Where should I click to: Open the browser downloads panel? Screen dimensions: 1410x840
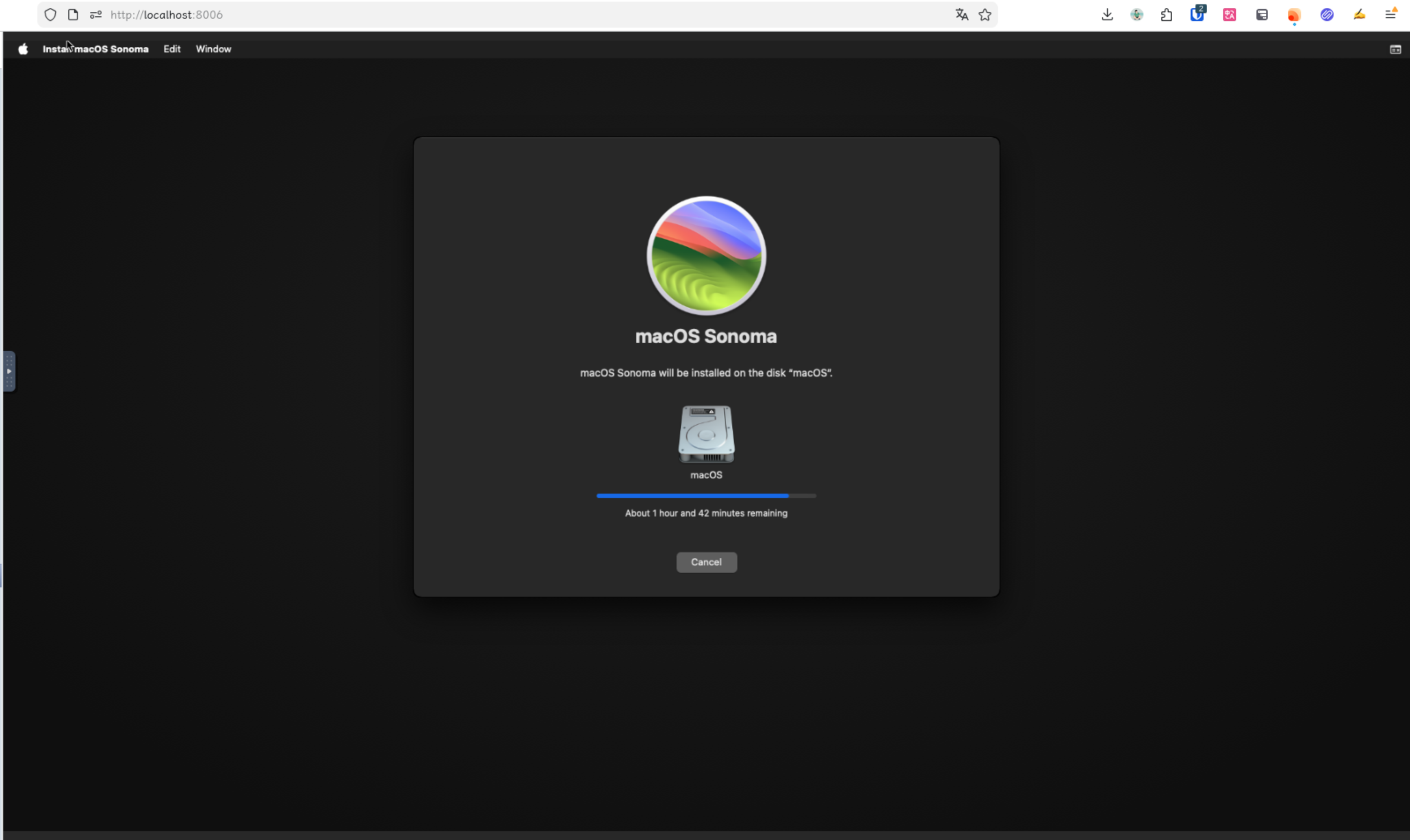[x=1107, y=15]
